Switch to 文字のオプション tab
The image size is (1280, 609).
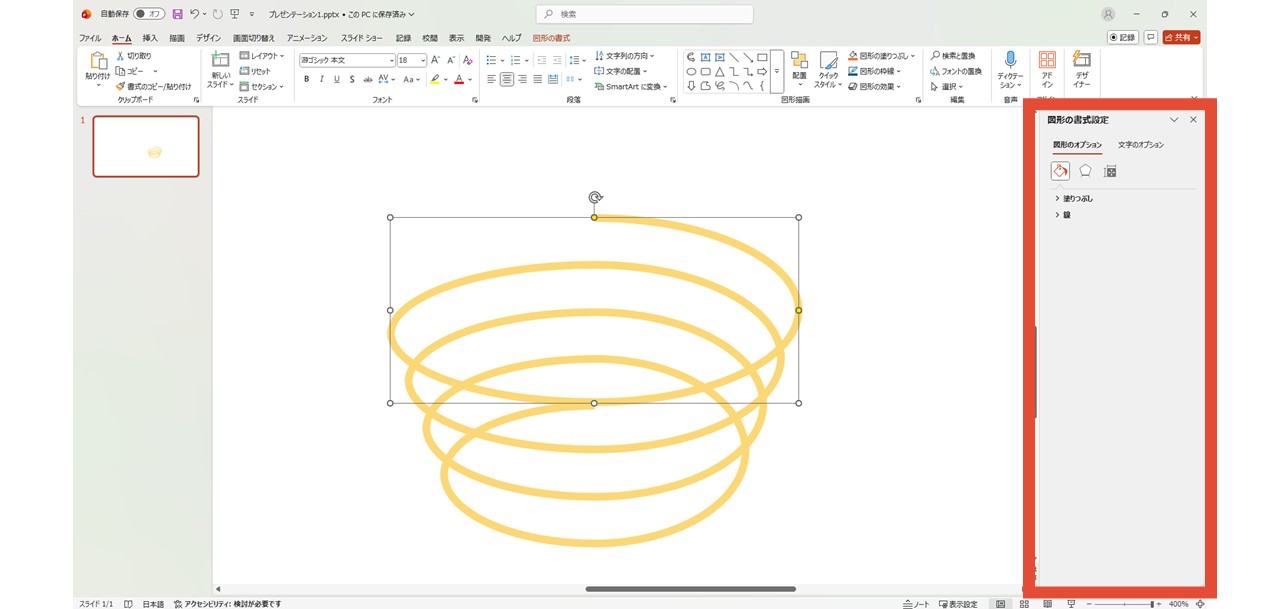pyautogui.click(x=1140, y=145)
